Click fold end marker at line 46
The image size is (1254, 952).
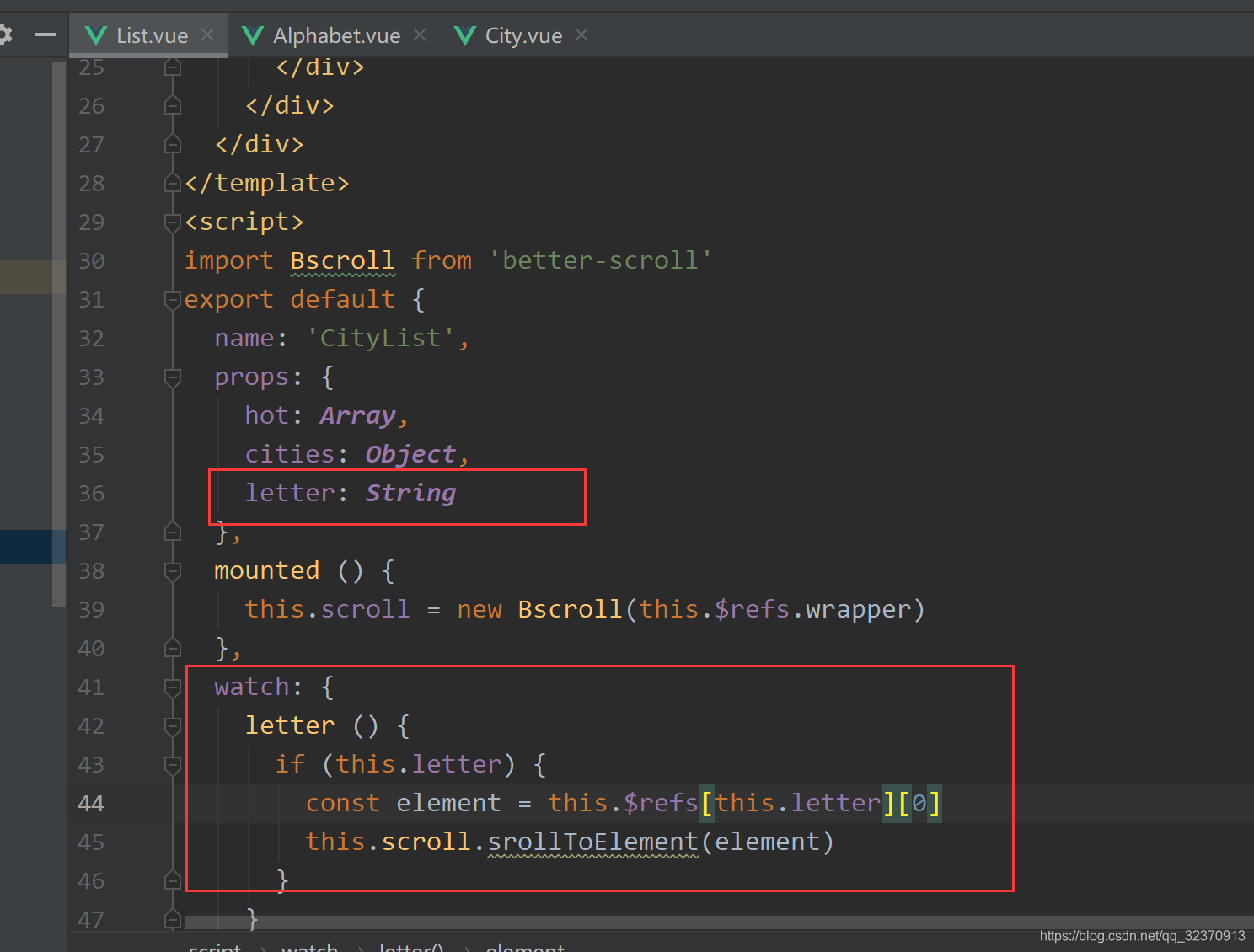(x=173, y=880)
